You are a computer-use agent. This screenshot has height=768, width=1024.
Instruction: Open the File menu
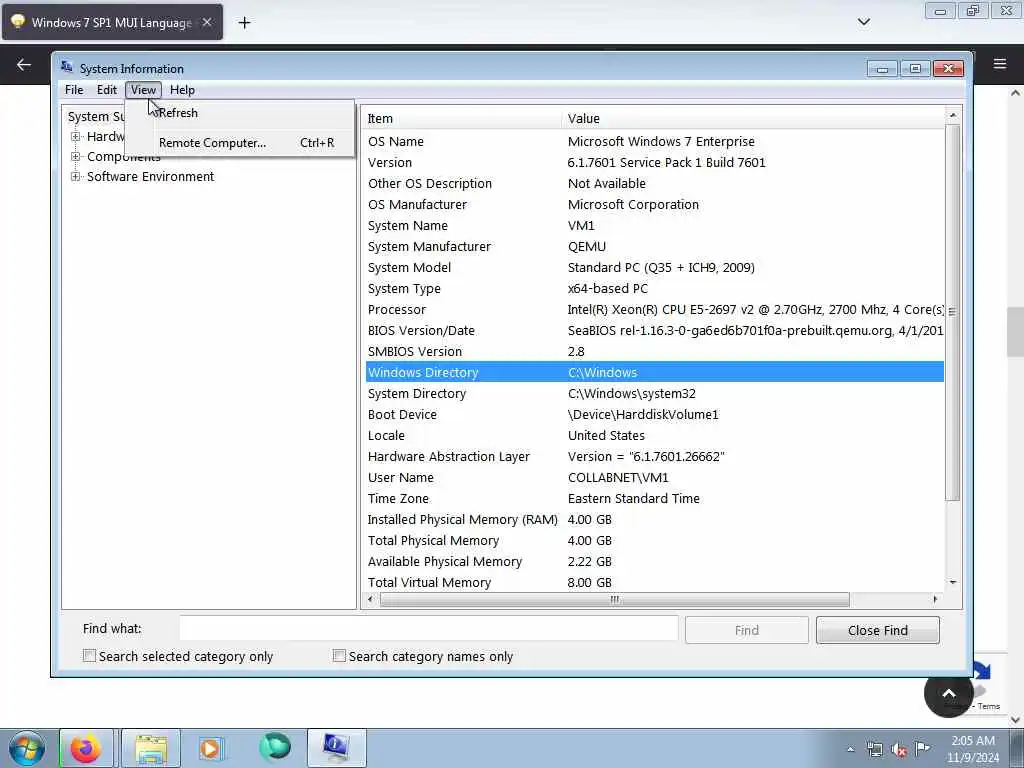click(x=74, y=90)
